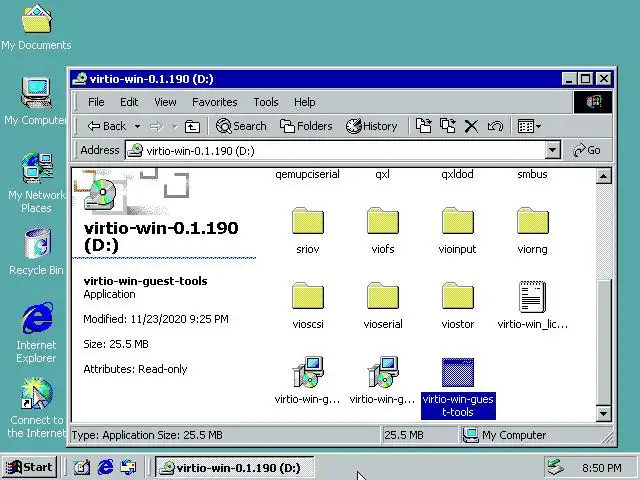Click the Back button

point(107,127)
